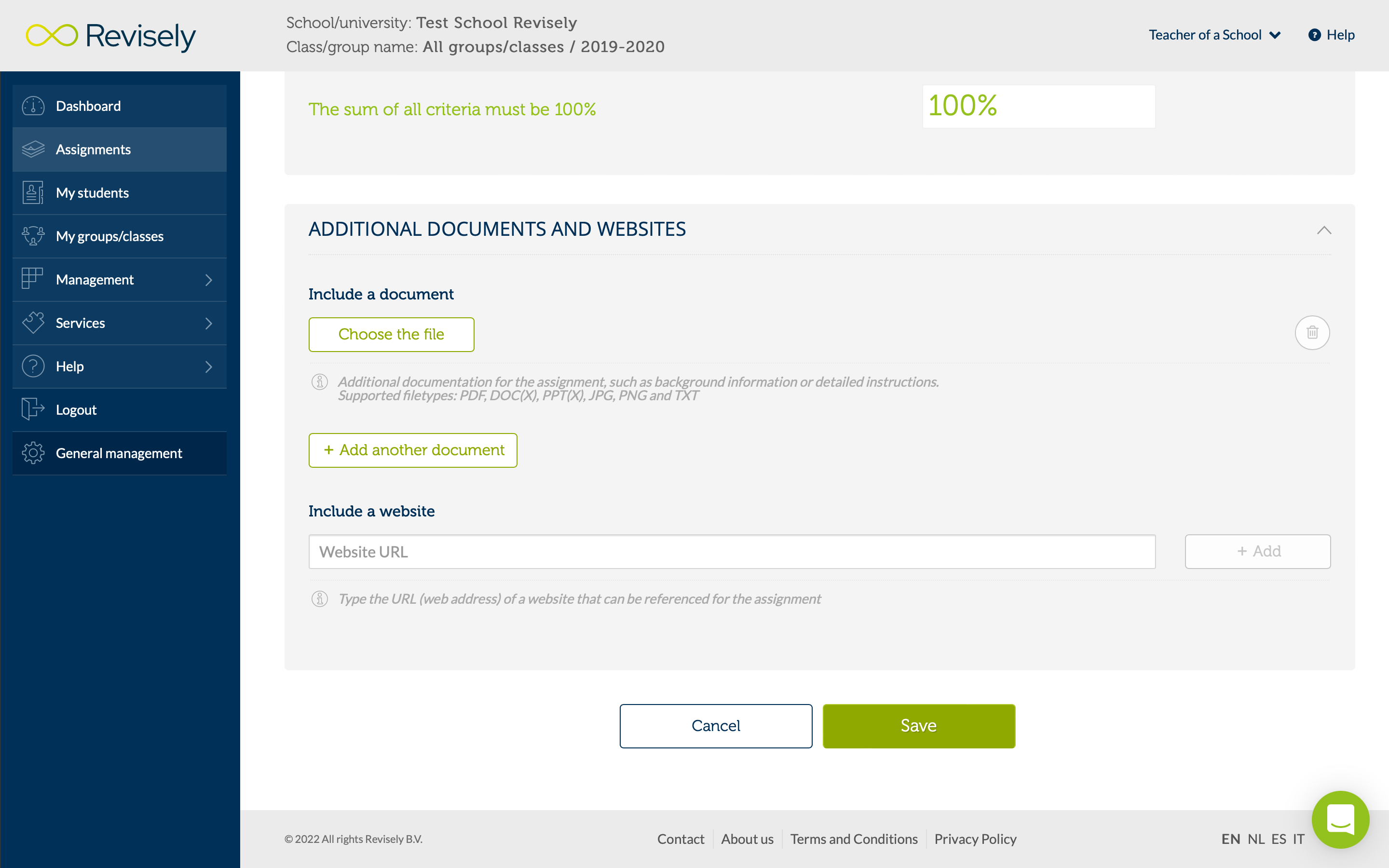Open Teacher of a School dropdown
This screenshot has width=1389, height=868.
[1214, 35]
